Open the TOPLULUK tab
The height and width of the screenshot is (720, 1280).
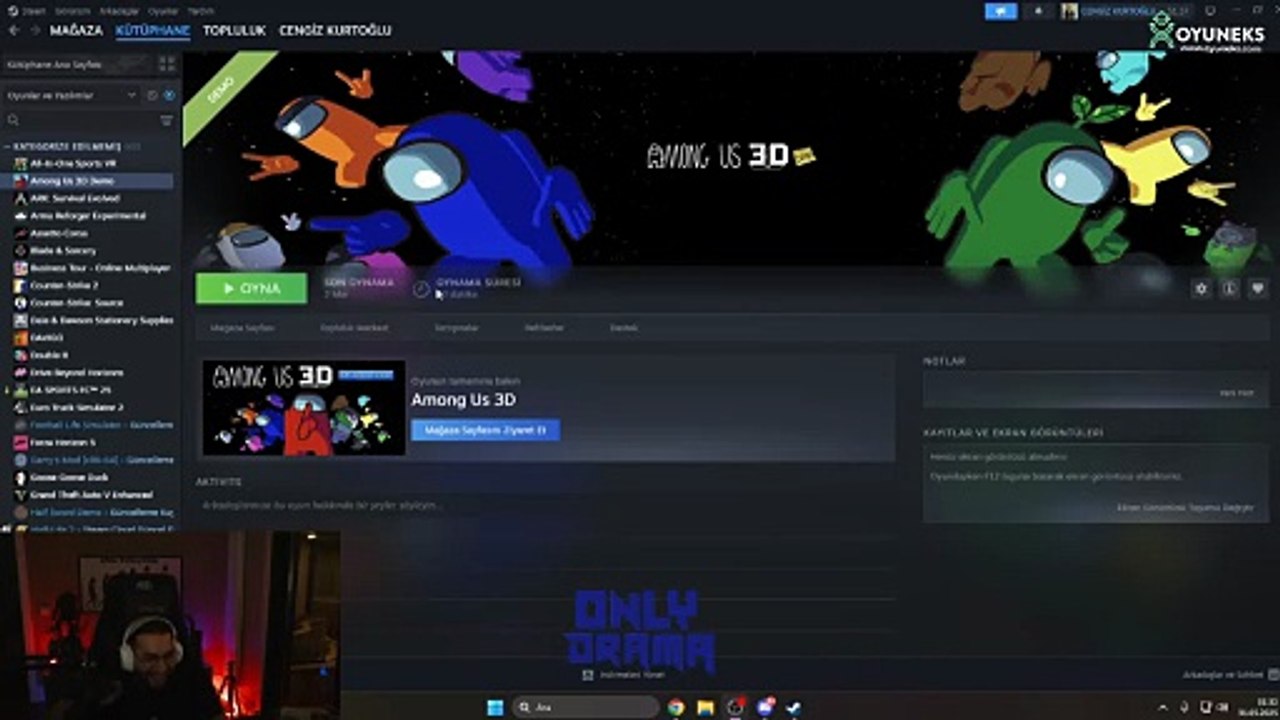(234, 30)
